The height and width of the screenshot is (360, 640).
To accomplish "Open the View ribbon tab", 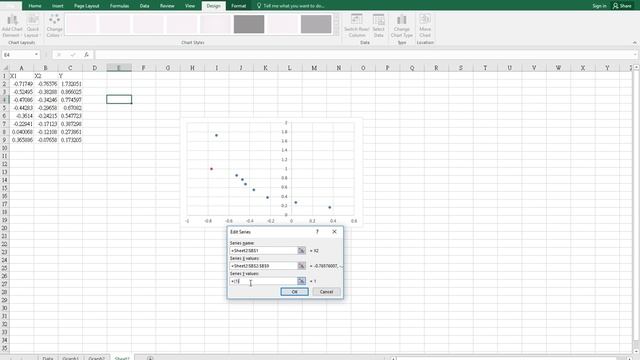I will click(190, 6).
